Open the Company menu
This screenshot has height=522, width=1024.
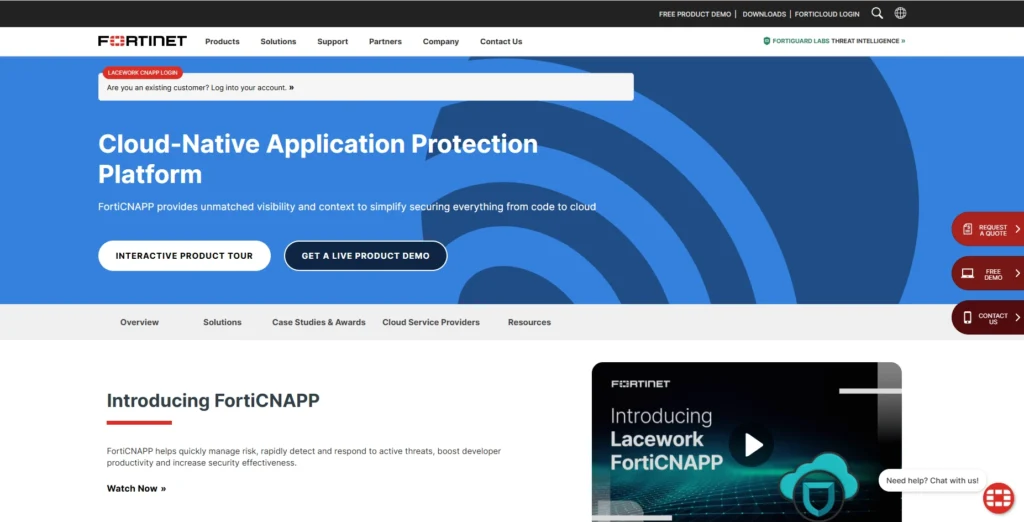pos(441,41)
